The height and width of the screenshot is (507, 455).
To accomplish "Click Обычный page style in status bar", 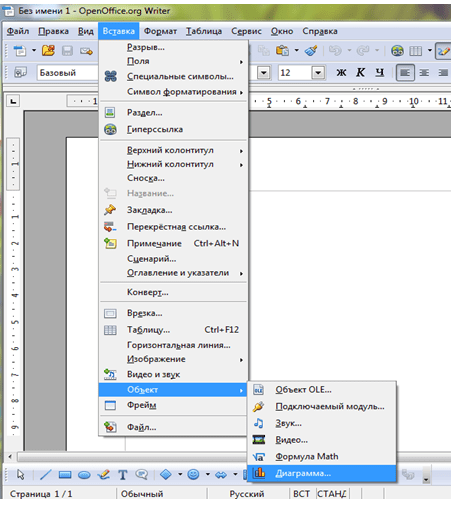I will pos(142,494).
